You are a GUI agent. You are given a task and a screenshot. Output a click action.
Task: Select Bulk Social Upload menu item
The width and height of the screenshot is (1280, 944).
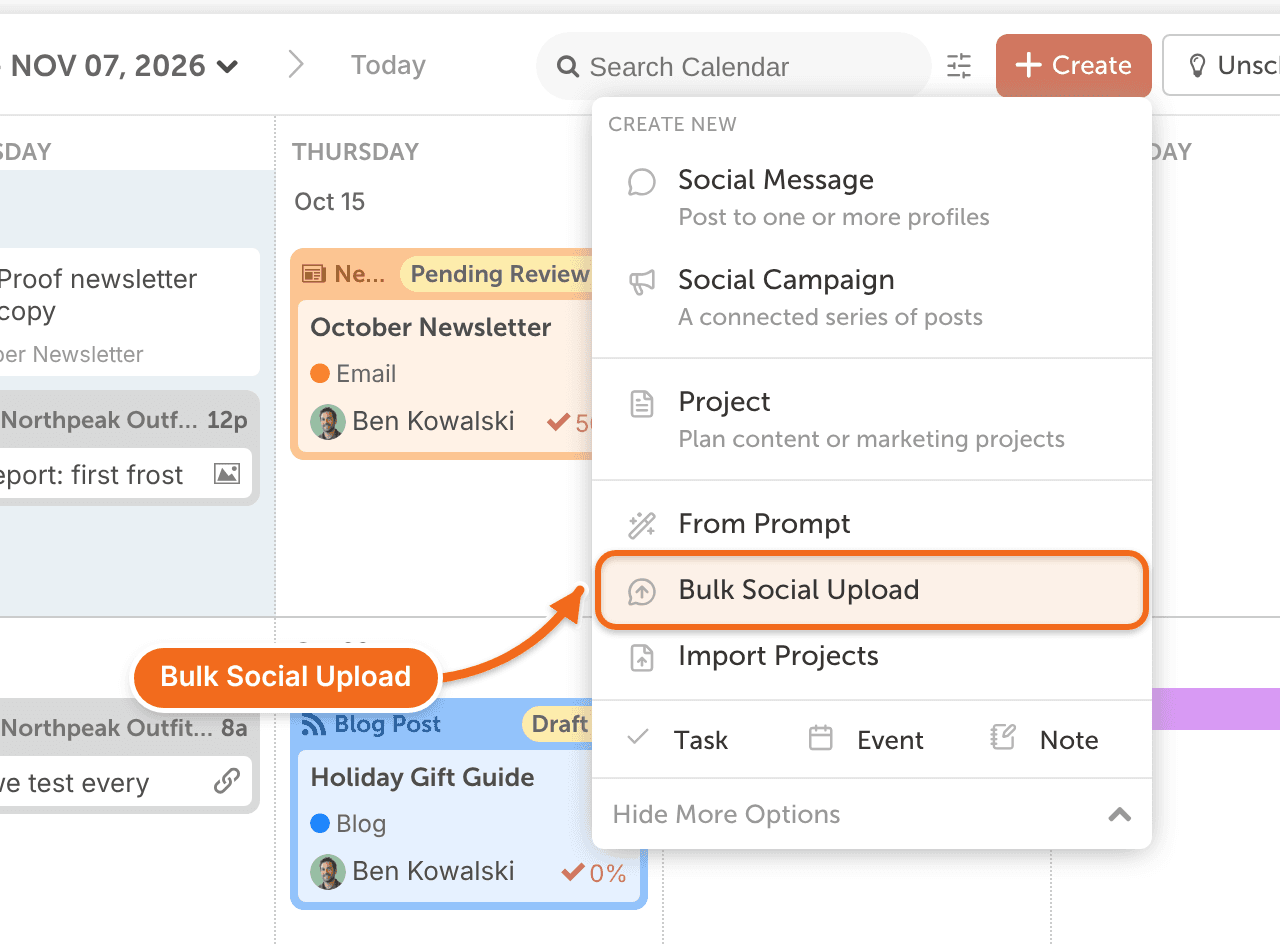872,590
